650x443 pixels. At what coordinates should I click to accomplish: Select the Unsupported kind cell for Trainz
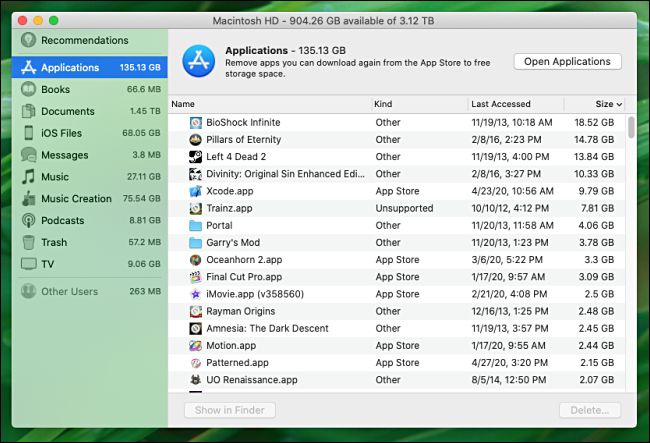[x=404, y=208]
